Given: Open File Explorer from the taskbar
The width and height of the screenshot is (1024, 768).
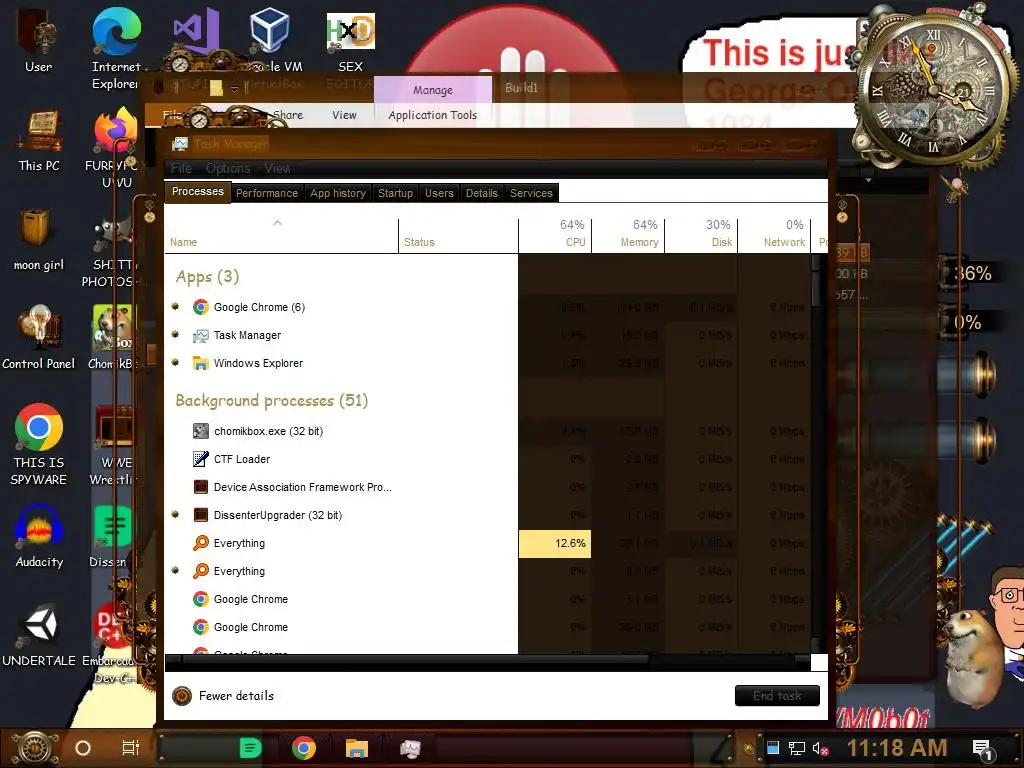Looking at the screenshot, I should coord(357,748).
